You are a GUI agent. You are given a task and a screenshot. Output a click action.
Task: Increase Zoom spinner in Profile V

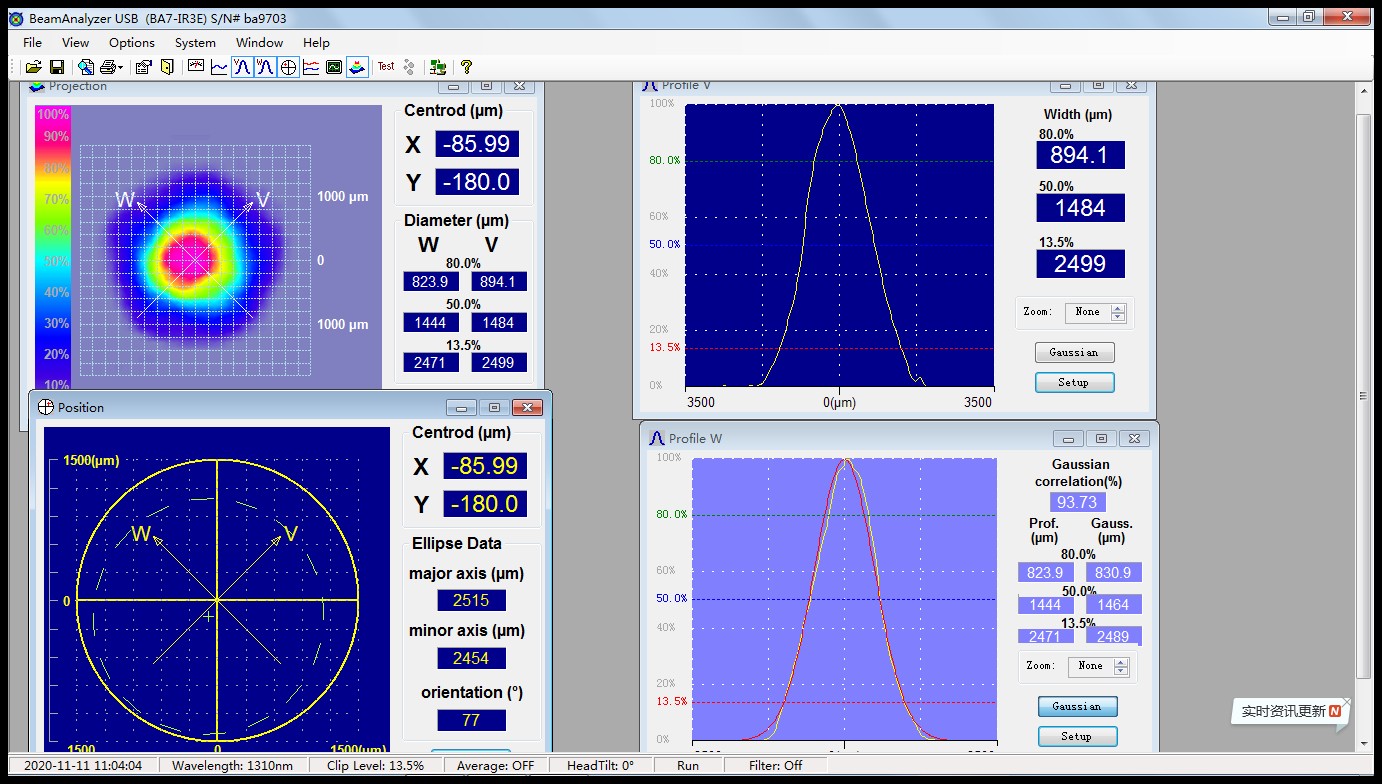[1118, 308]
